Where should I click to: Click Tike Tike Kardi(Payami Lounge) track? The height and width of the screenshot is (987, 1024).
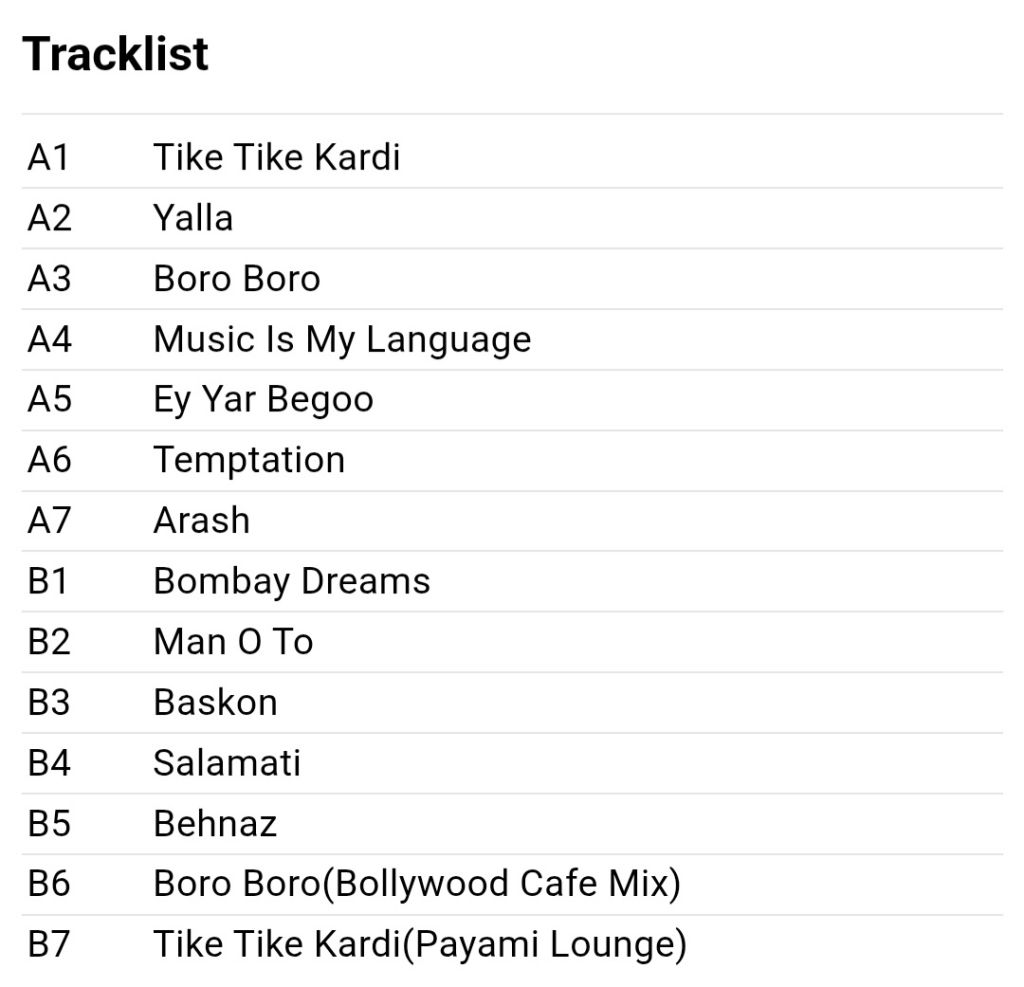(420, 945)
